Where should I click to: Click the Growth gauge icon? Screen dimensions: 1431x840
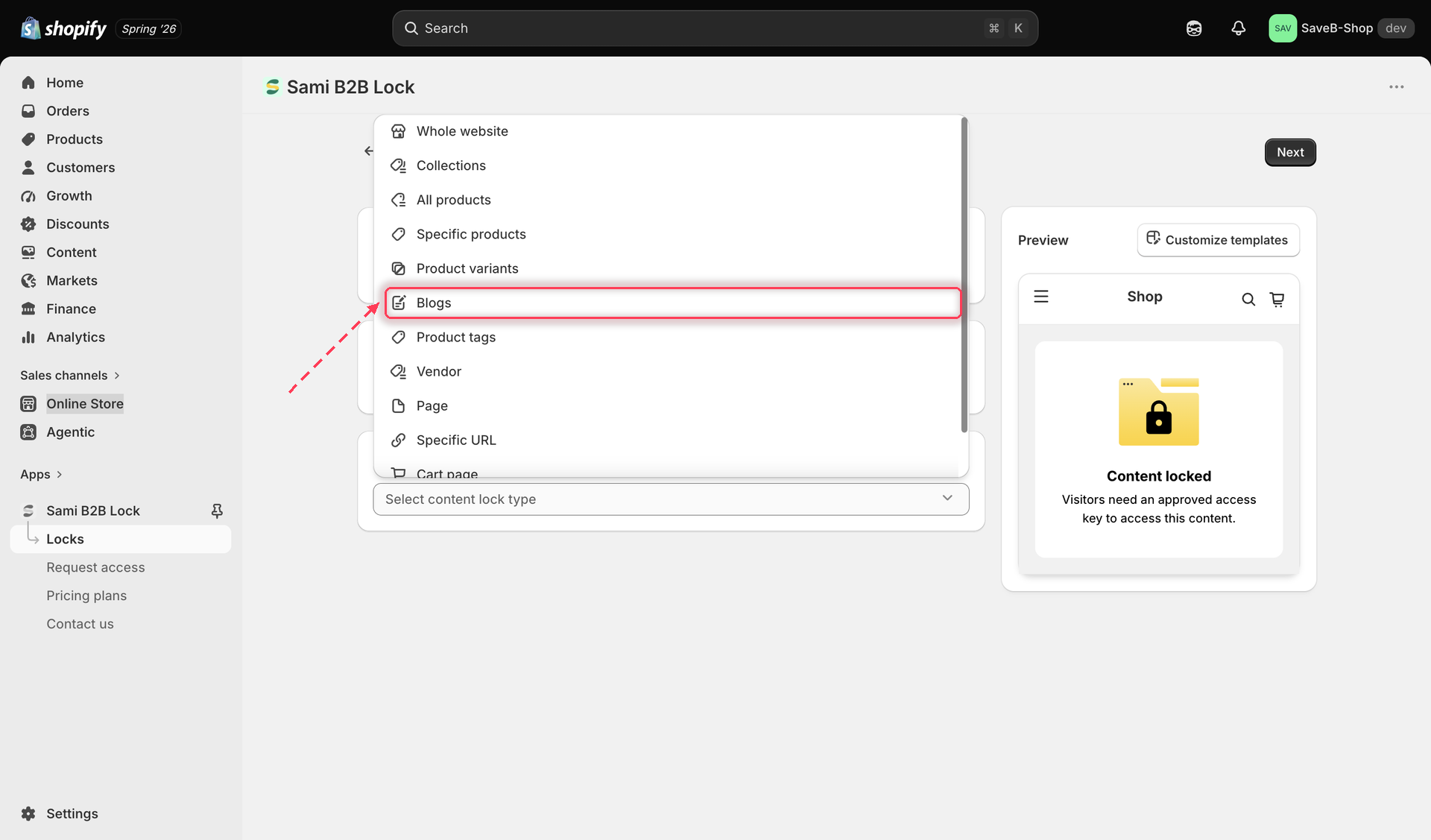pos(28,196)
